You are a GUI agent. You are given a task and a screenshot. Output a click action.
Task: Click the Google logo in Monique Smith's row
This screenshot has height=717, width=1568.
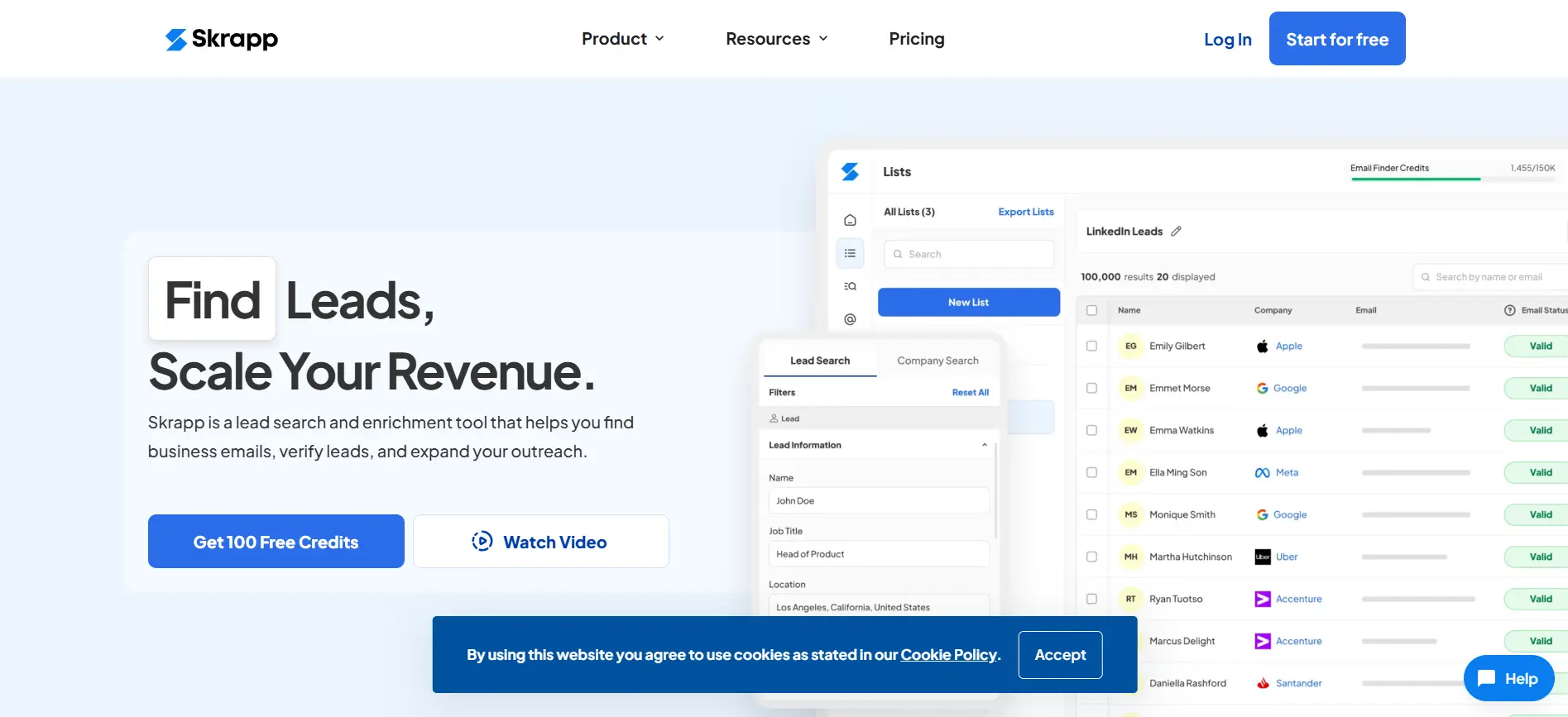1263,515
